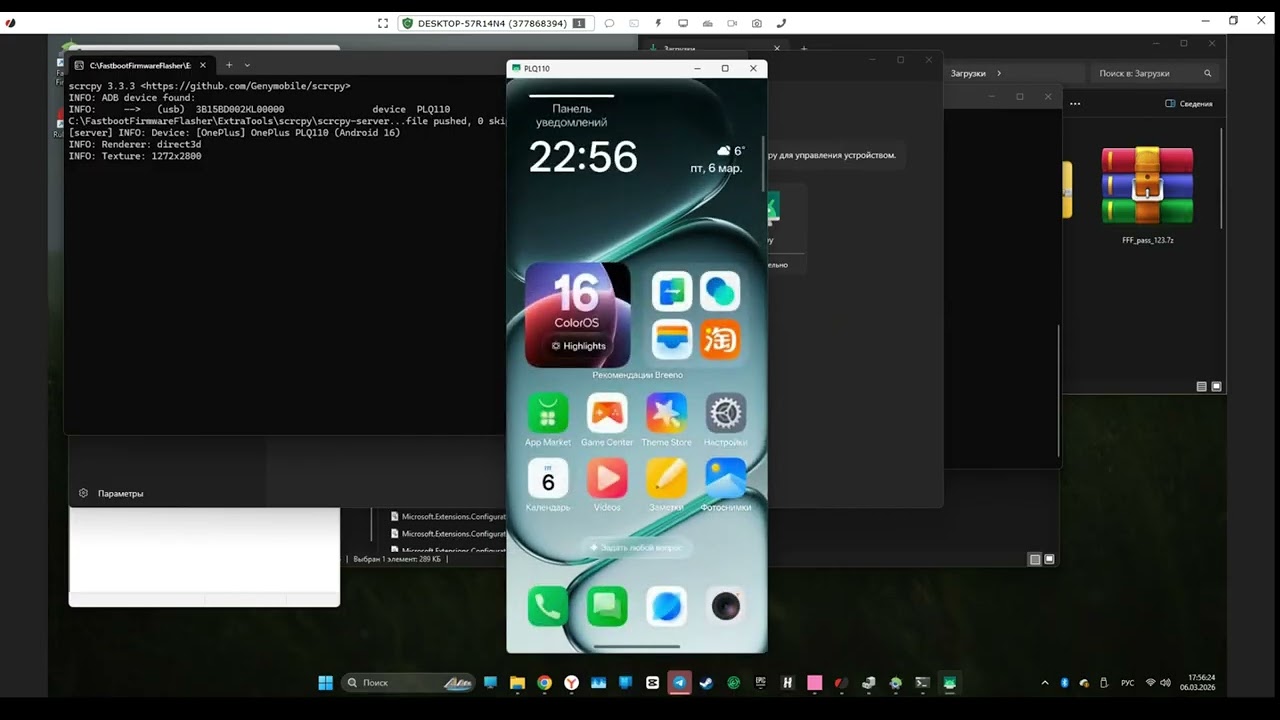Open Steam from the taskbar
The image size is (1280, 720).
[707, 683]
